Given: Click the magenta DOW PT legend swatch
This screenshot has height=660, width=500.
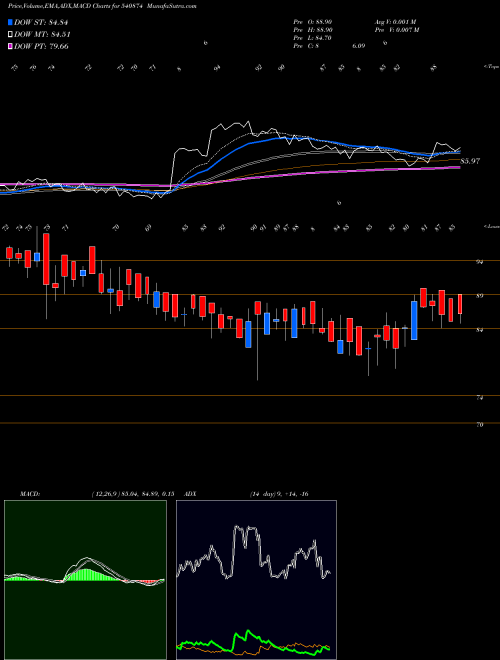Looking at the screenshot, I should 11,46.
